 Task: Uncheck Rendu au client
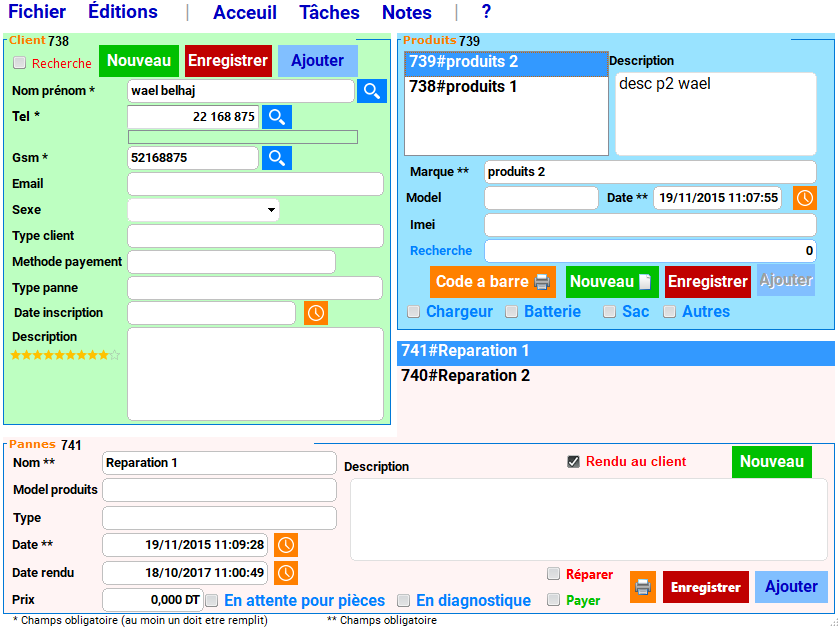click(573, 462)
